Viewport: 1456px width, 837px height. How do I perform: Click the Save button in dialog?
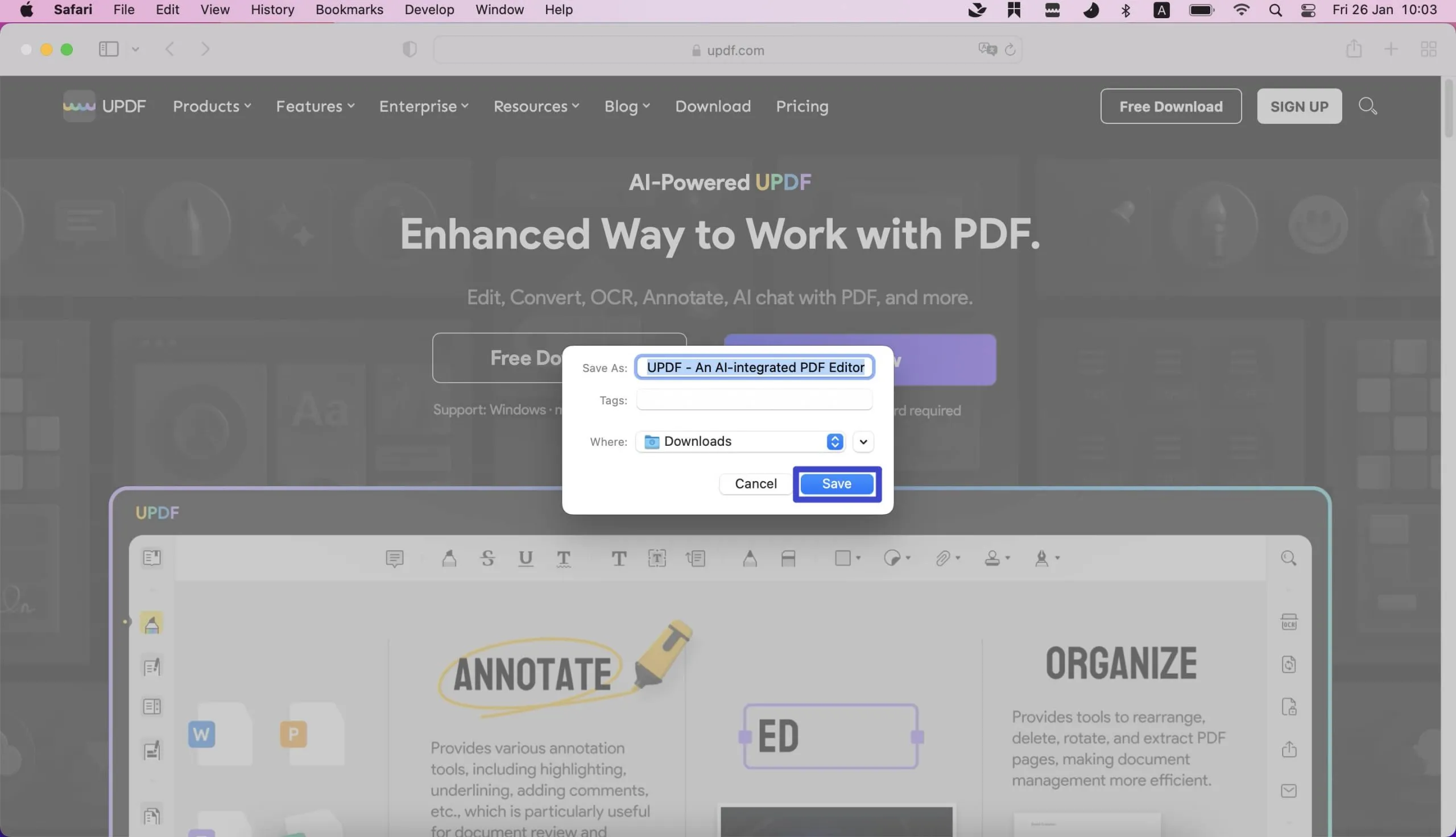coord(836,483)
